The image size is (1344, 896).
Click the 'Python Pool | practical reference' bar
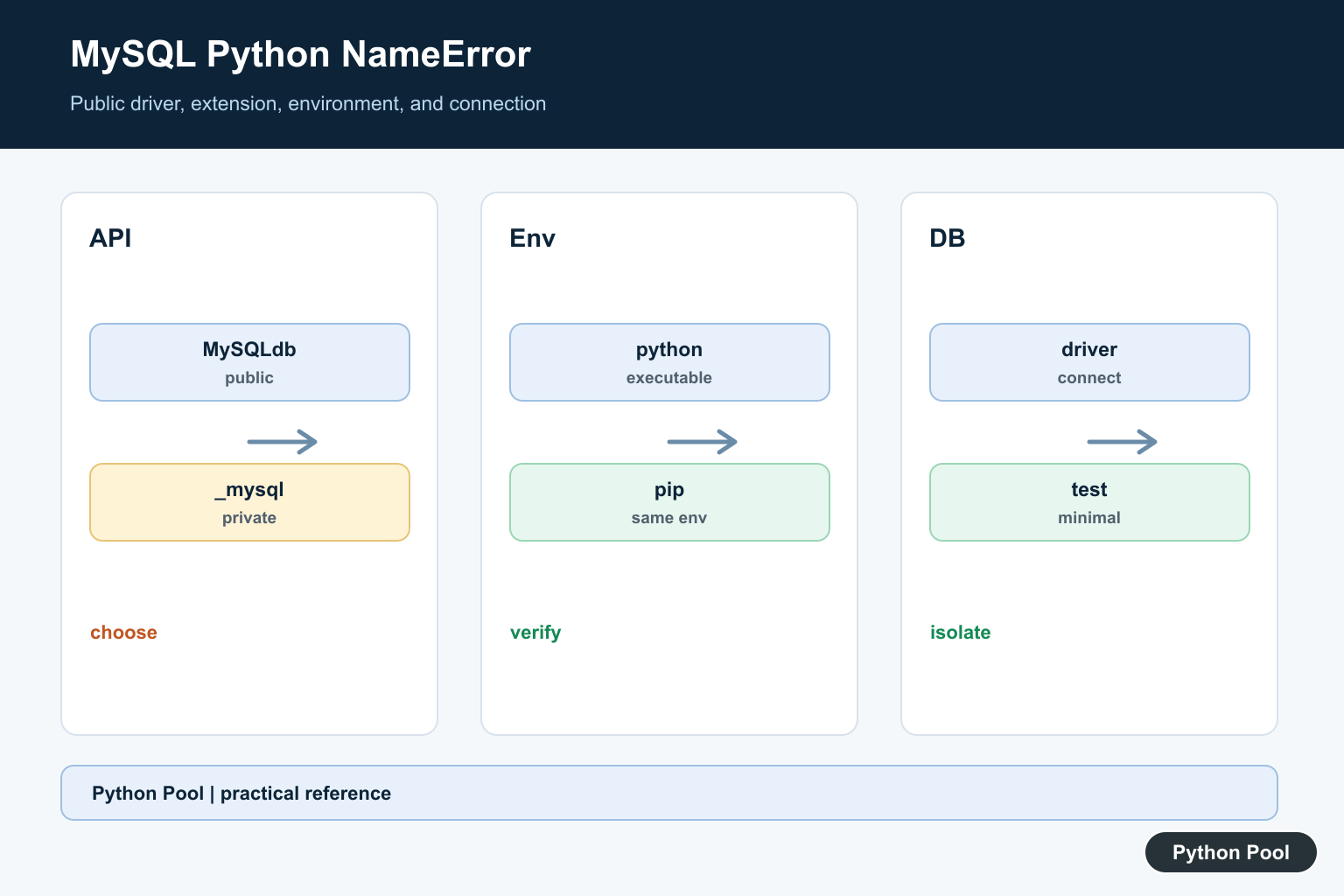click(669, 793)
